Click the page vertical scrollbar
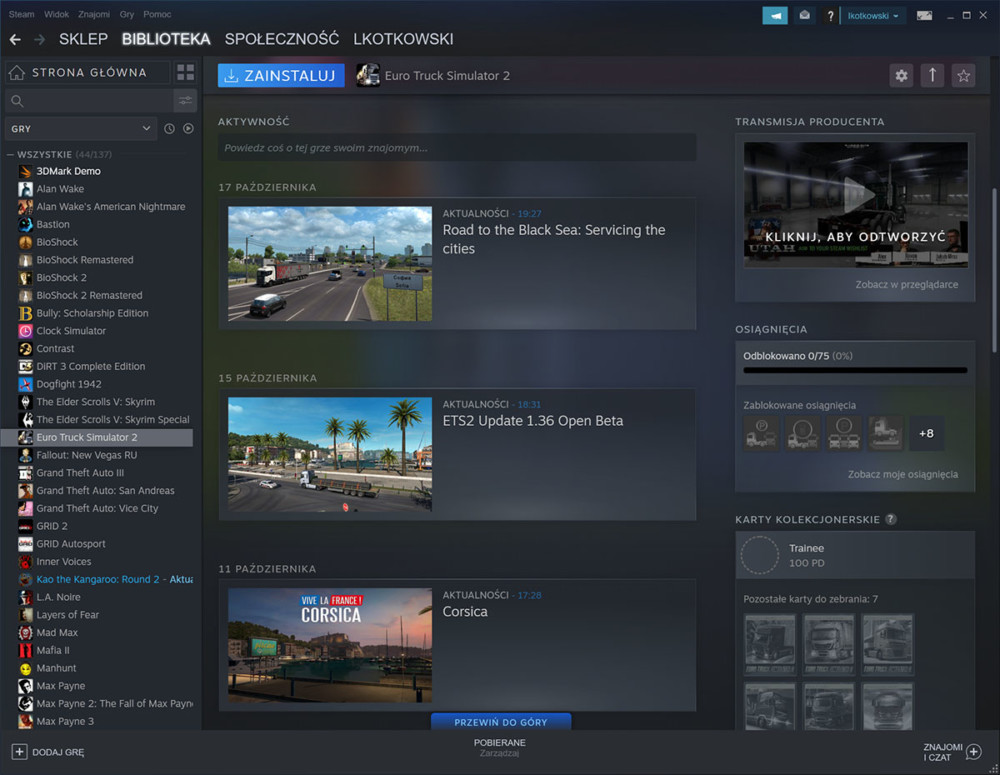 [994, 270]
